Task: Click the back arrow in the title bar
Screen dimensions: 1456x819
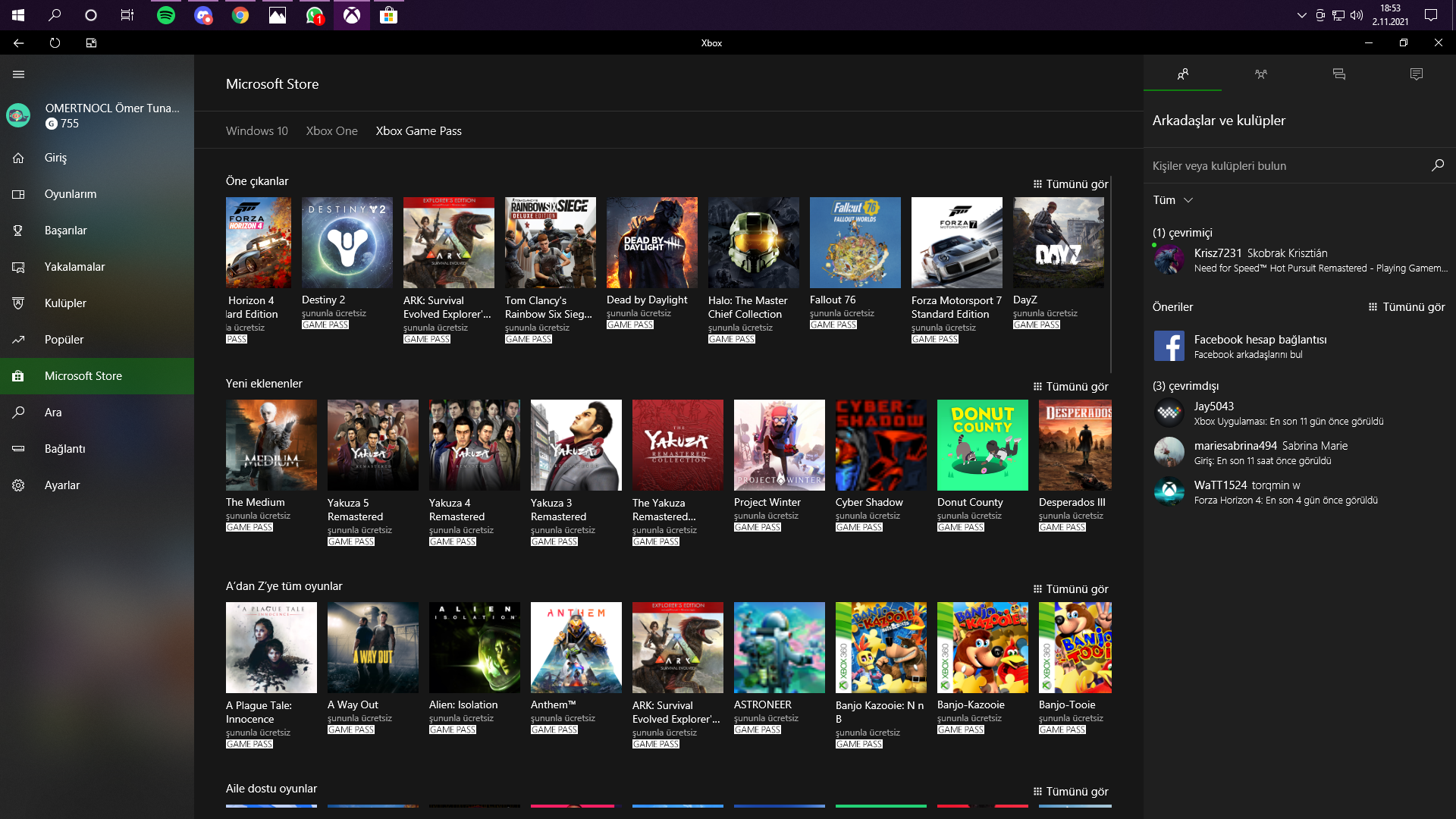Action: [x=18, y=43]
